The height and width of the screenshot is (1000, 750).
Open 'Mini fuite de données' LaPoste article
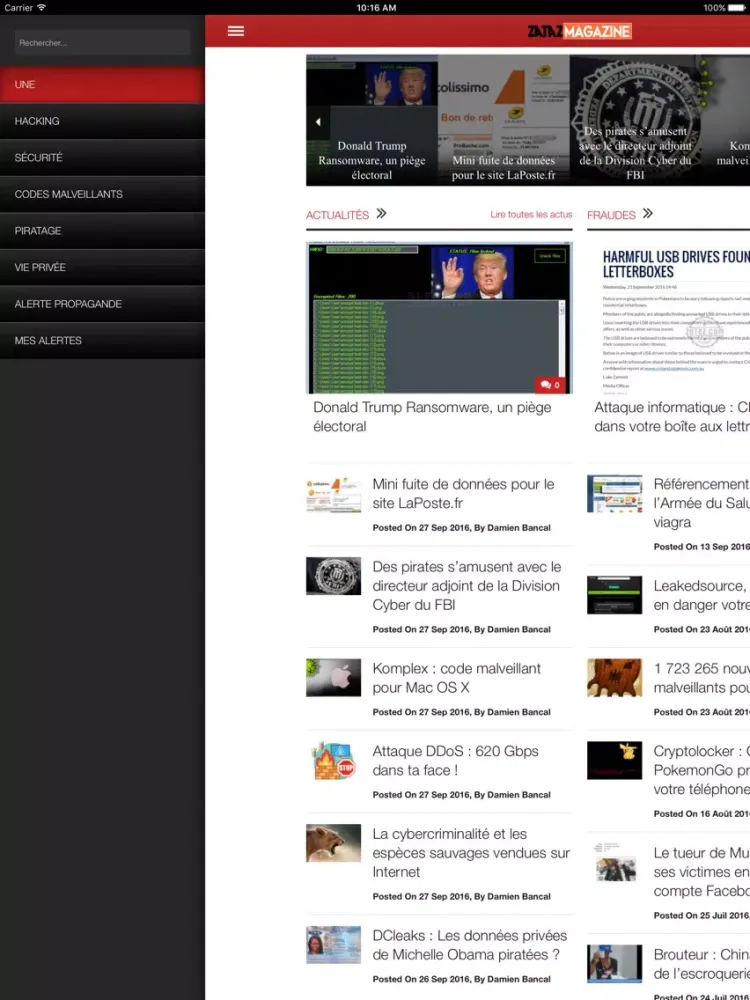(x=463, y=494)
